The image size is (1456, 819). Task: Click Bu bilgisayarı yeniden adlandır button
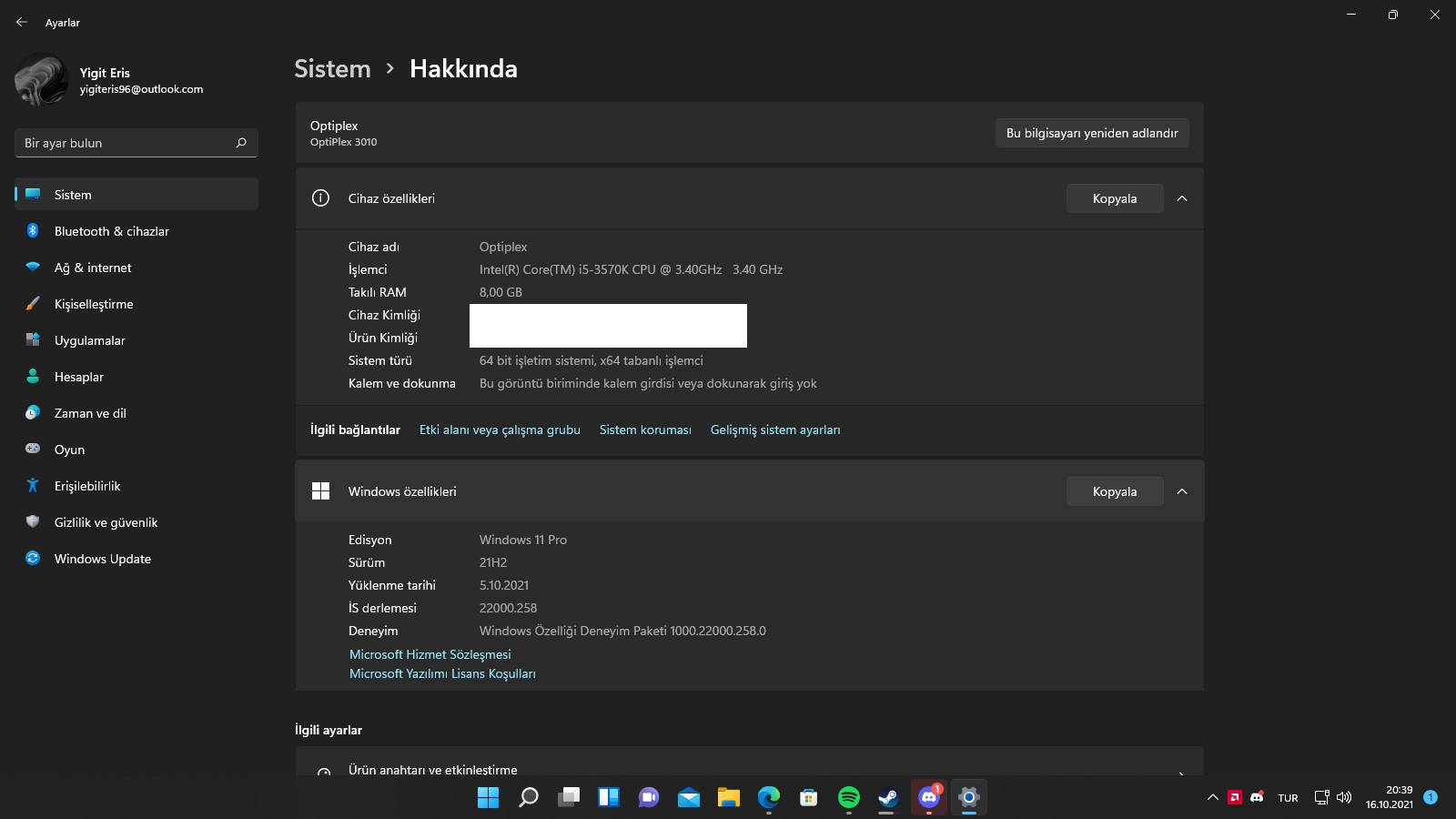(x=1091, y=133)
